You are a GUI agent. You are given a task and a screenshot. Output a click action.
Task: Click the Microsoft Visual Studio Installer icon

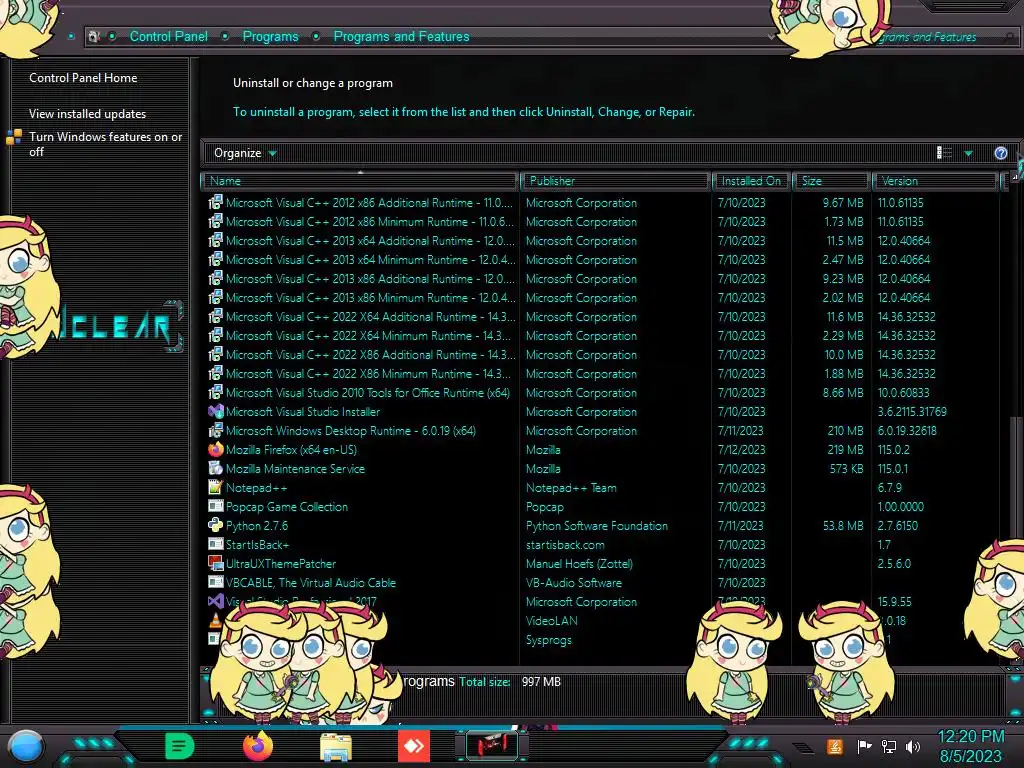[216, 411]
